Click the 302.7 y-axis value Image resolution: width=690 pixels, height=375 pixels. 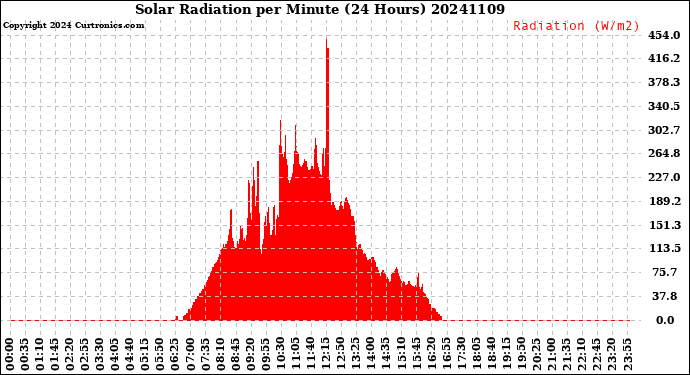(664, 130)
